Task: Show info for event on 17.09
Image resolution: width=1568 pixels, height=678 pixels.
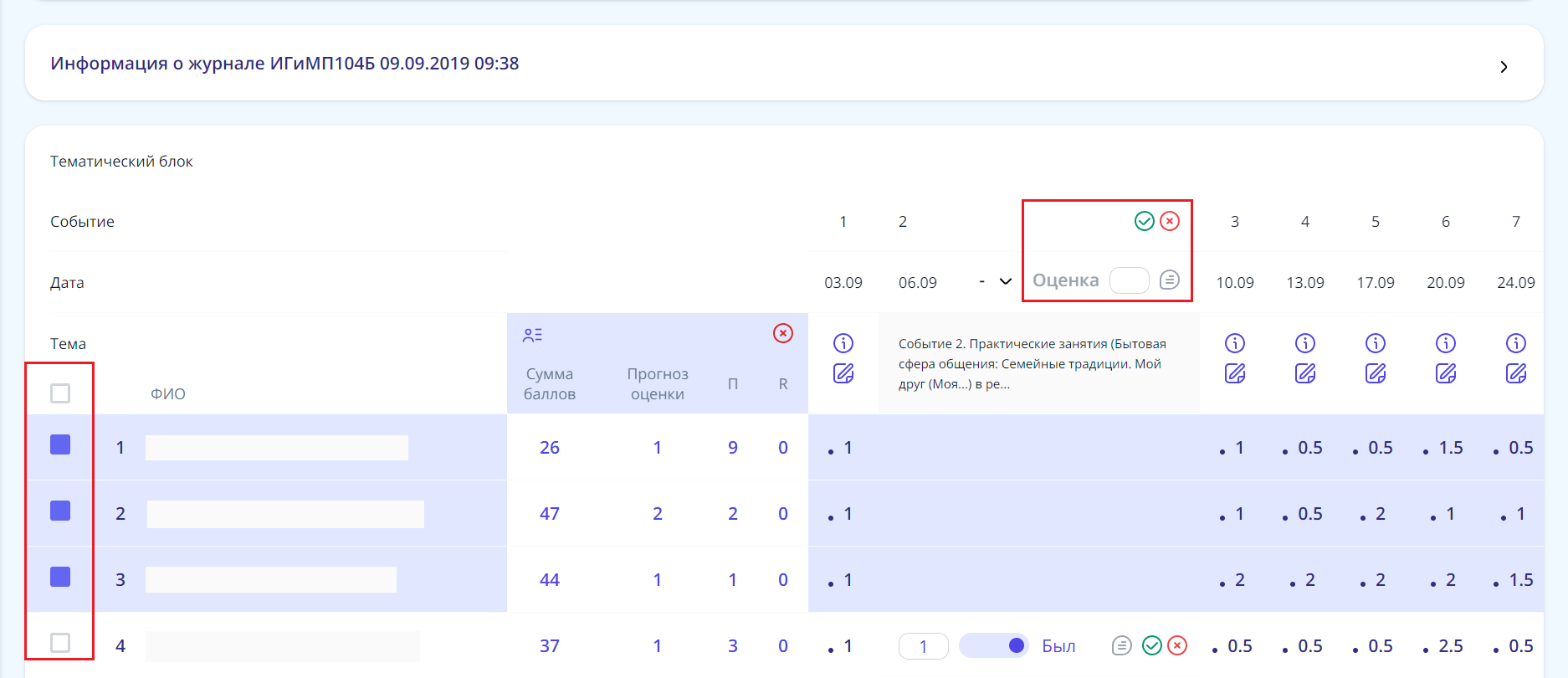Action: click(x=1376, y=343)
